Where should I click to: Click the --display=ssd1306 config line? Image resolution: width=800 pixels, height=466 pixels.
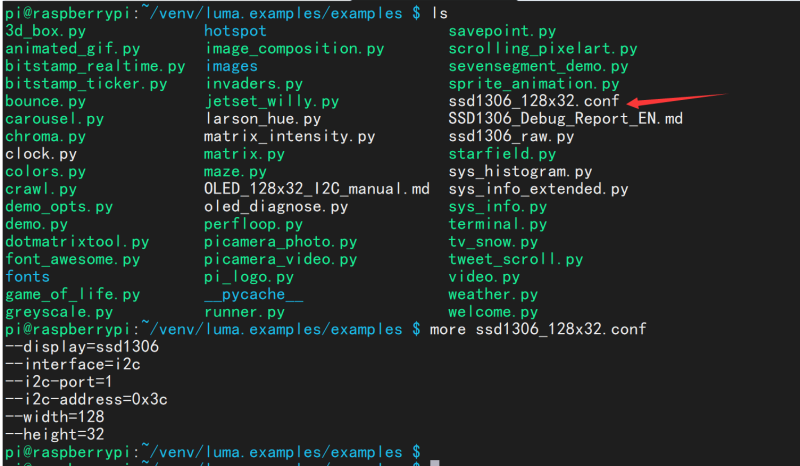coord(82,347)
